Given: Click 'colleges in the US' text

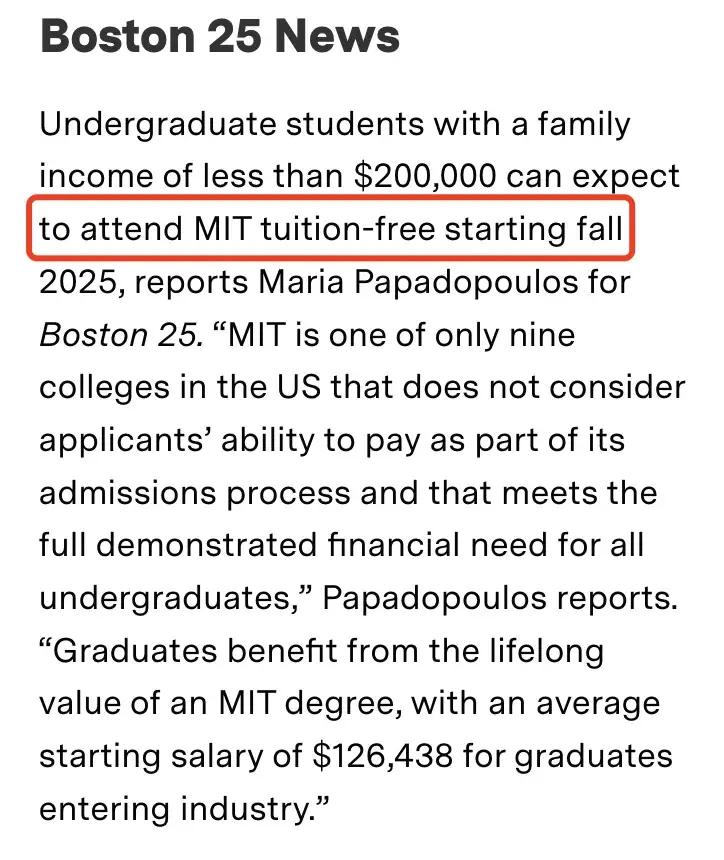Looking at the screenshot, I should pos(180,387).
